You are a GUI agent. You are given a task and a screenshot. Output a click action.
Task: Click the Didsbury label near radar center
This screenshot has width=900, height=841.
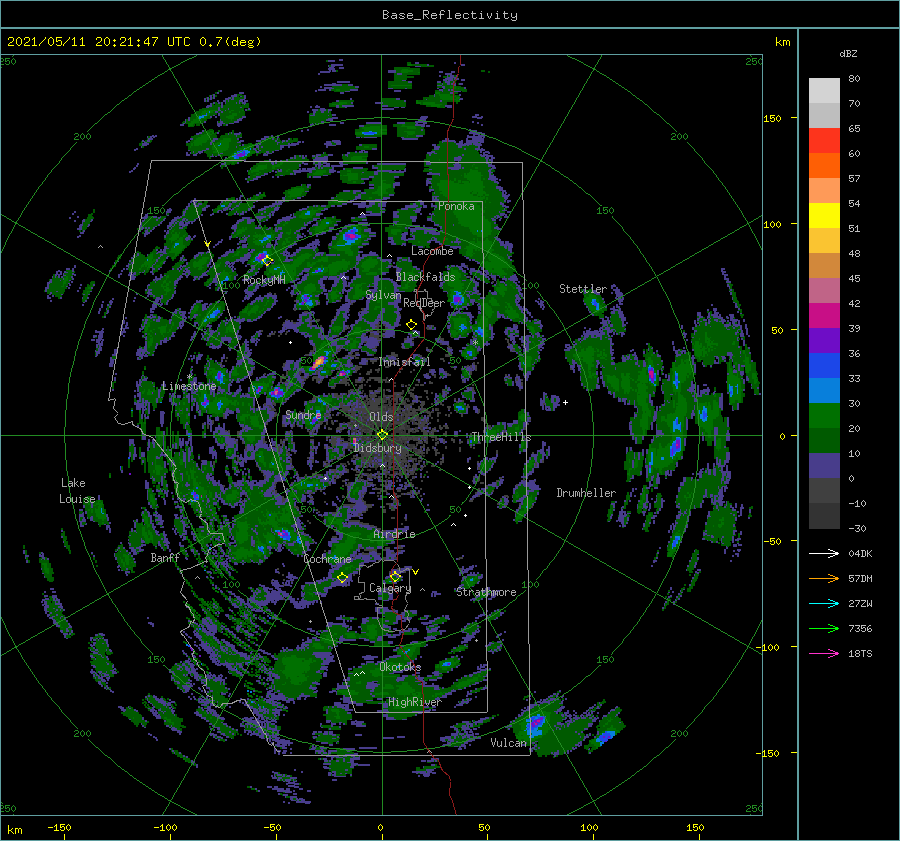(377, 448)
